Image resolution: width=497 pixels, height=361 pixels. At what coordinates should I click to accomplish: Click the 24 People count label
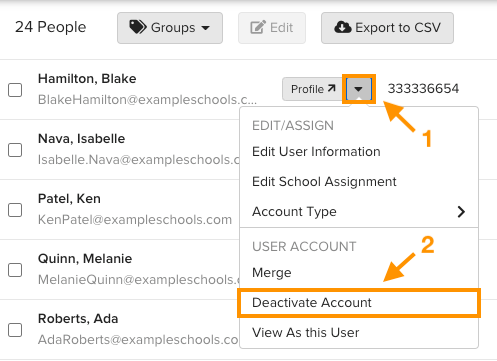(x=51, y=27)
